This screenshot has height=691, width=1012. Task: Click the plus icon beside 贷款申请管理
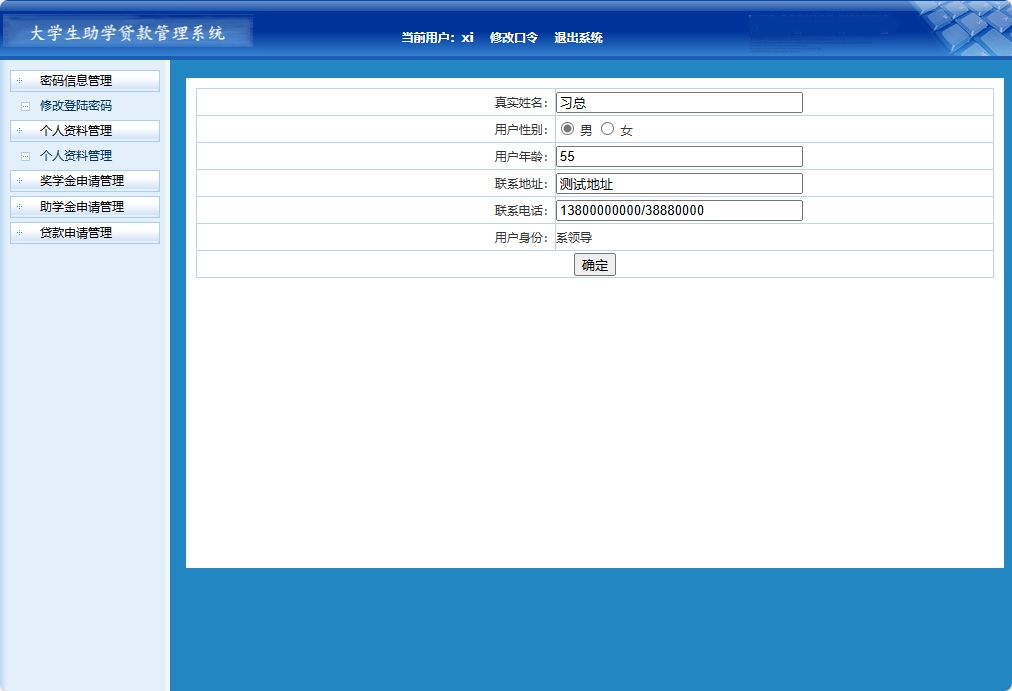[x=18, y=232]
